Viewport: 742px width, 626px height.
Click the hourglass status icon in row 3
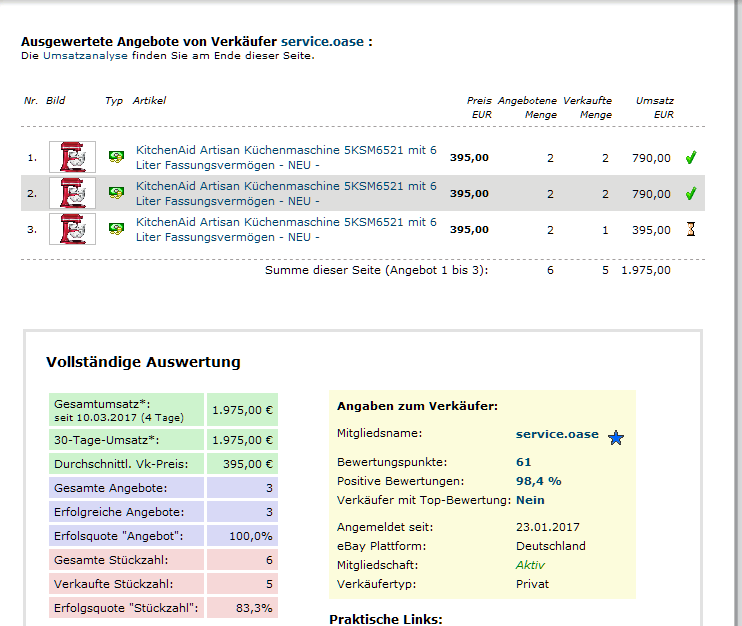pos(690,229)
